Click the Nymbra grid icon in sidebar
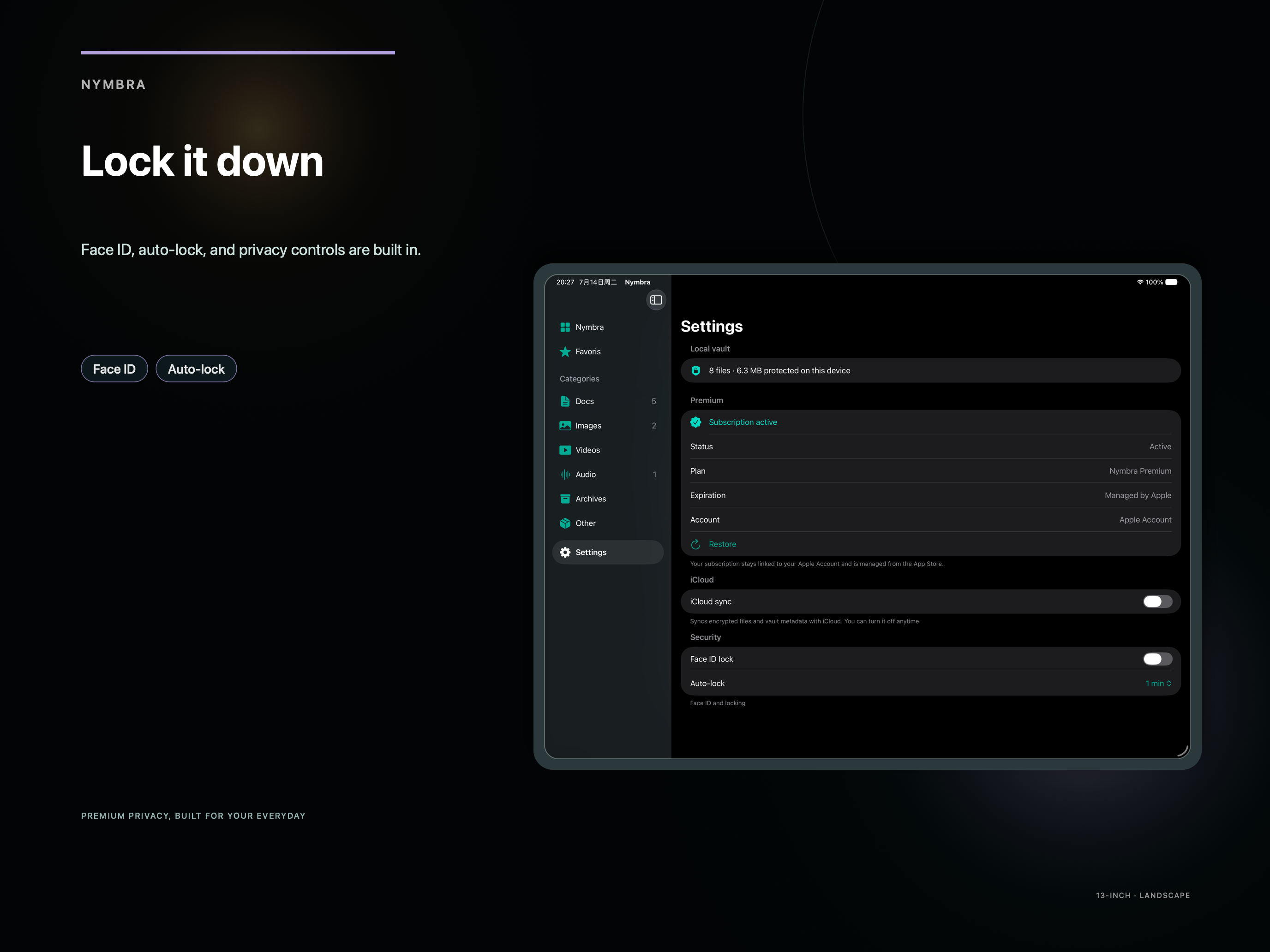The width and height of the screenshot is (1270, 952). (x=565, y=327)
